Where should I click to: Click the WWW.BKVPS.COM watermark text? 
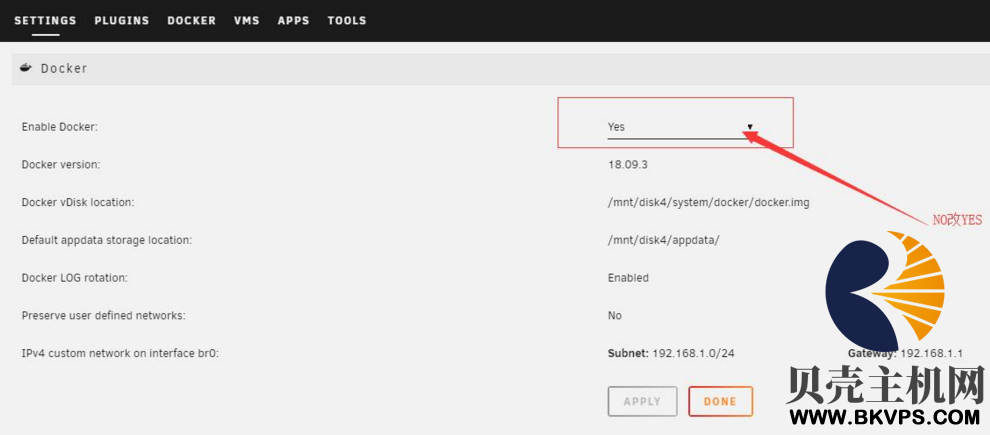tap(885, 417)
